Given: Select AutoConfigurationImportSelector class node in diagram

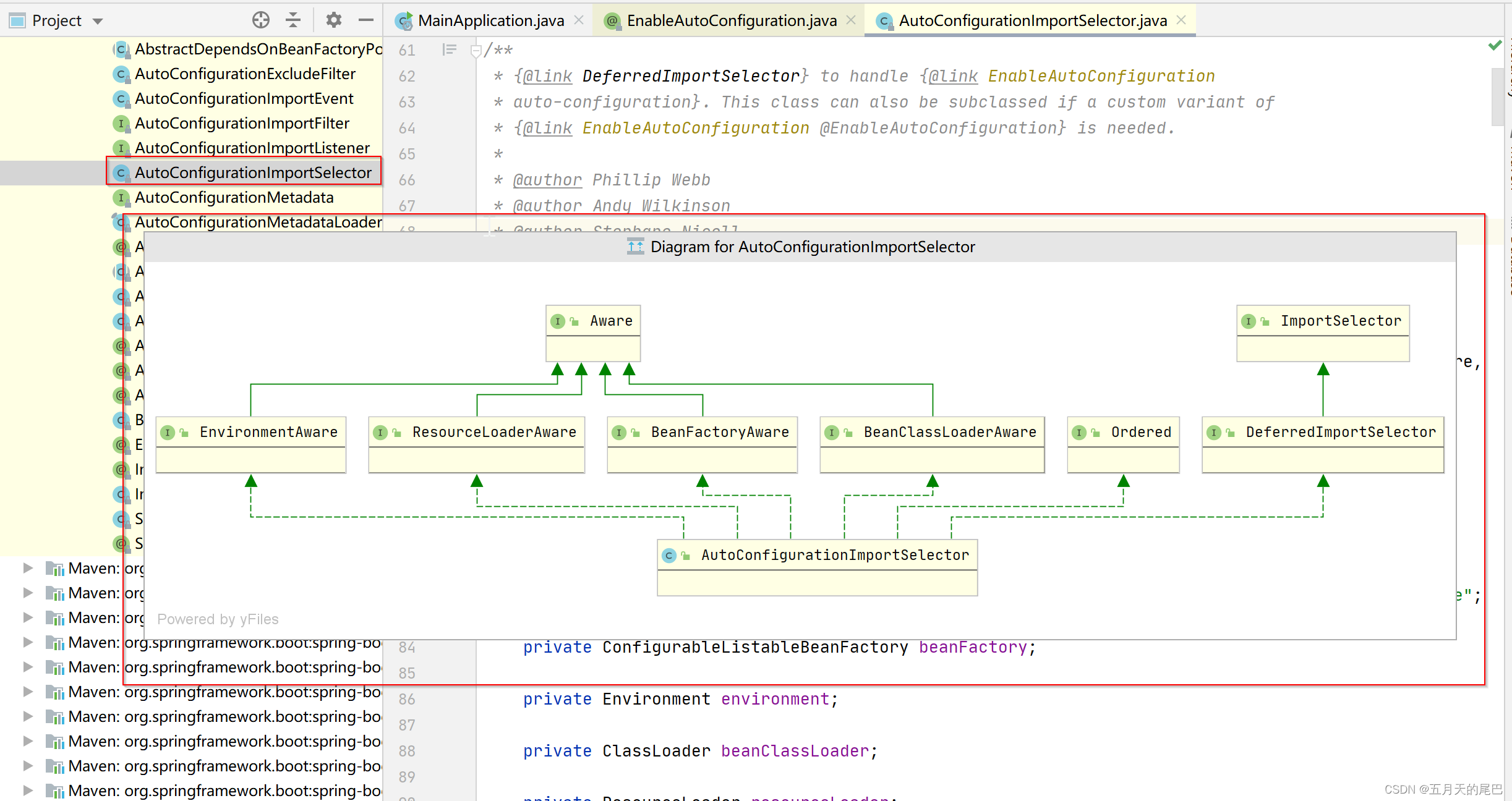Looking at the screenshot, I should pyautogui.click(x=818, y=568).
